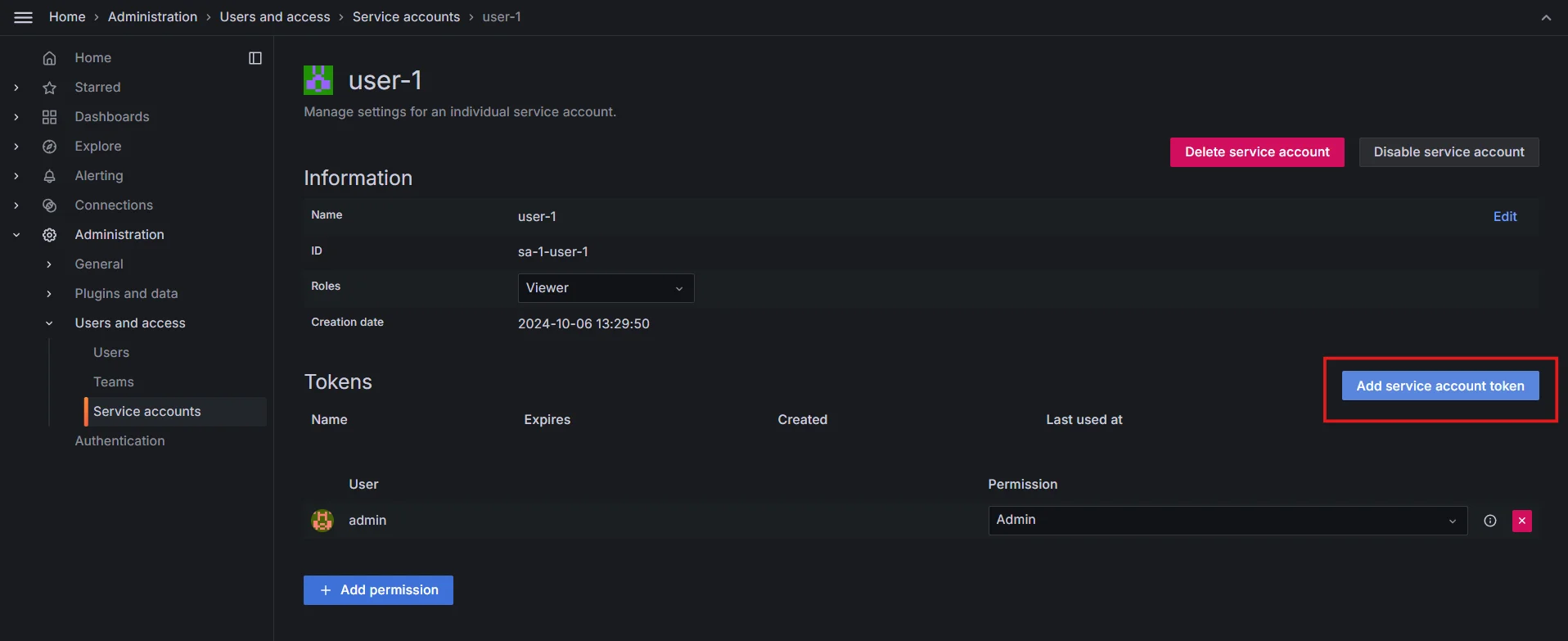
Task: Click the Alerting bell icon
Action: 50,176
